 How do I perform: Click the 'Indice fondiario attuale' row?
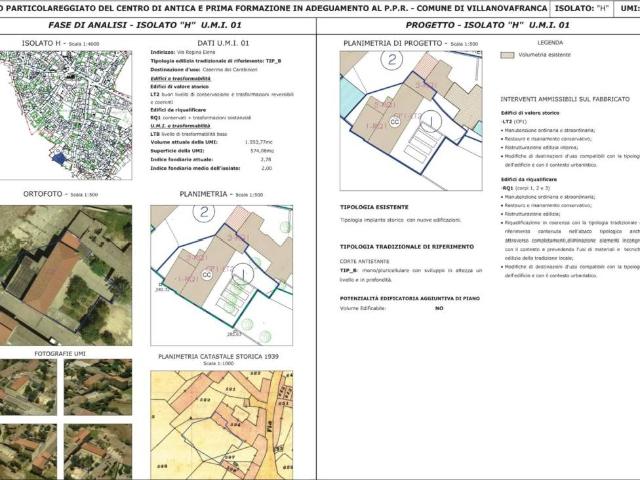(211, 160)
